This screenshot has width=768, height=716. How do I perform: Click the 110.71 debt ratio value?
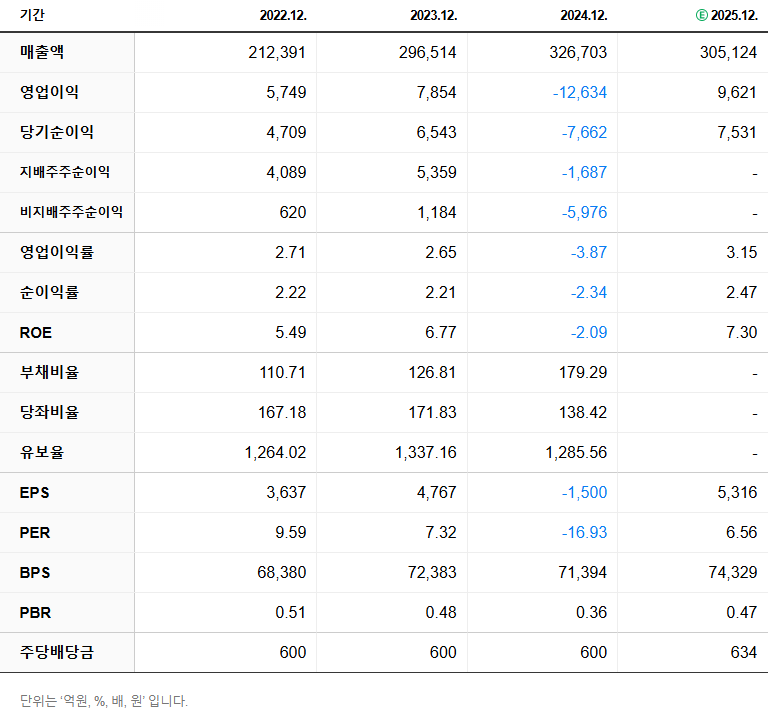[282, 372]
